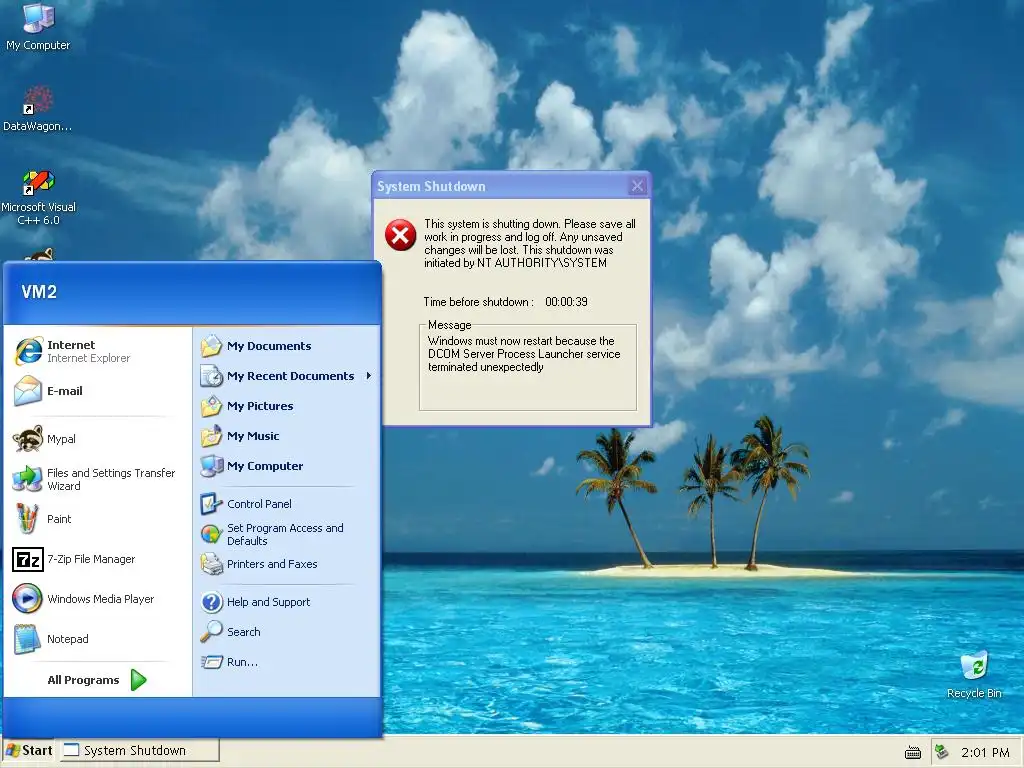The image size is (1024, 768).
Task: Click the My Documents folder icon
Action: click(x=212, y=345)
